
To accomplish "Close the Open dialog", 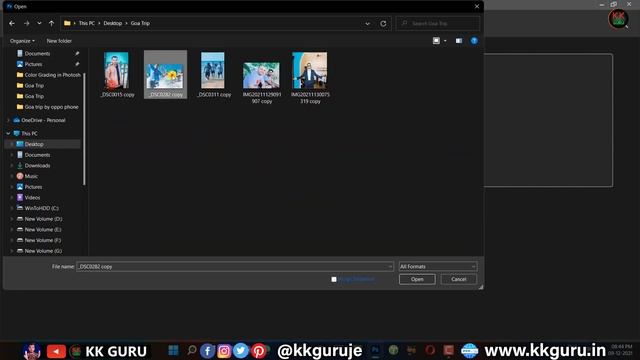I will 477,6.
